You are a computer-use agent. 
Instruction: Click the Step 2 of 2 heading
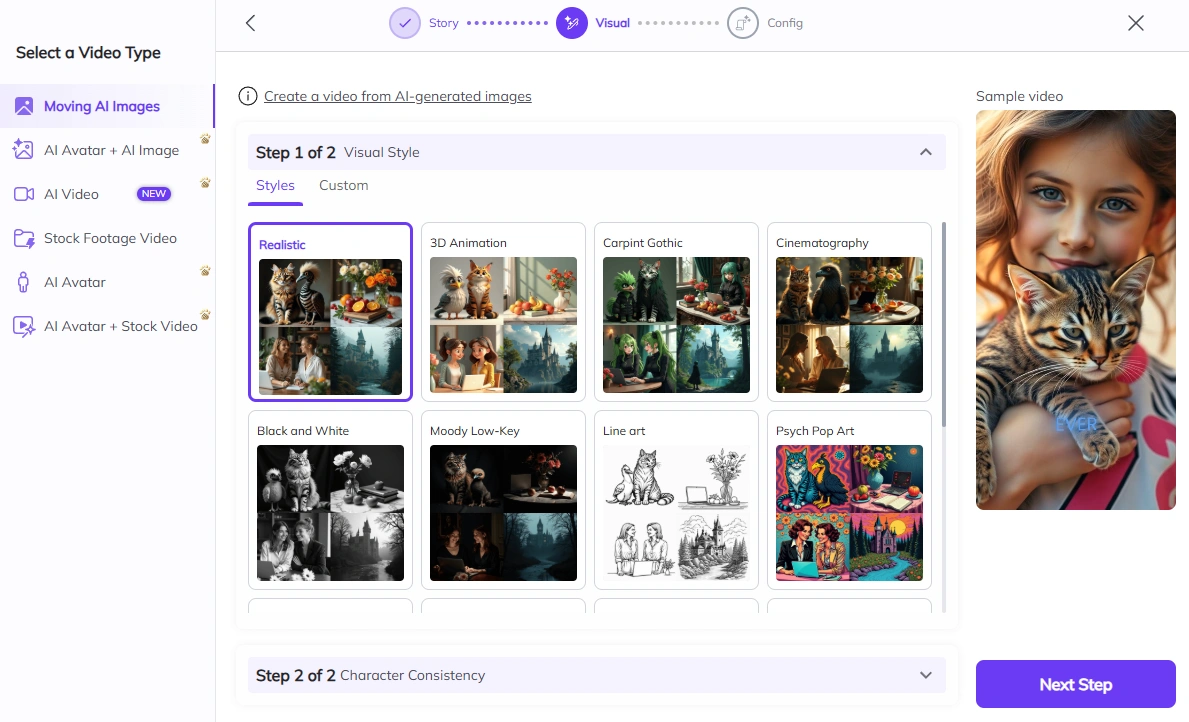point(296,675)
